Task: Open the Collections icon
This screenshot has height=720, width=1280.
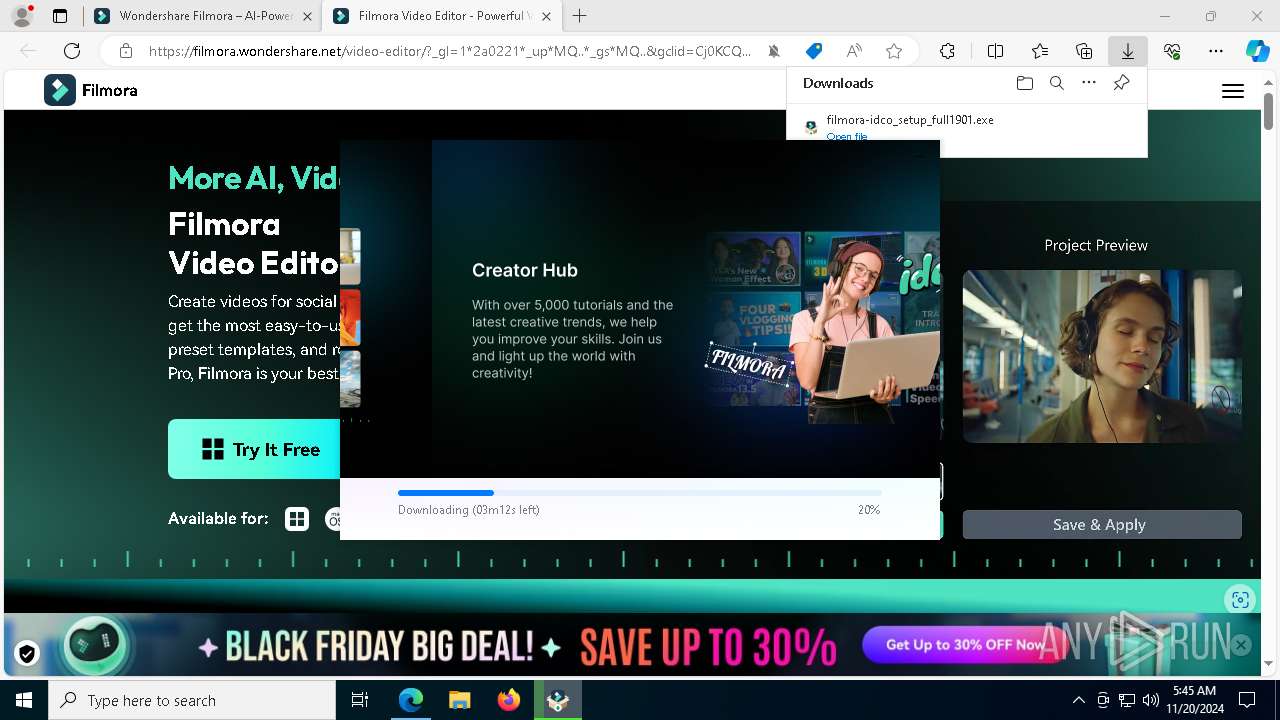Action: point(1084,51)
